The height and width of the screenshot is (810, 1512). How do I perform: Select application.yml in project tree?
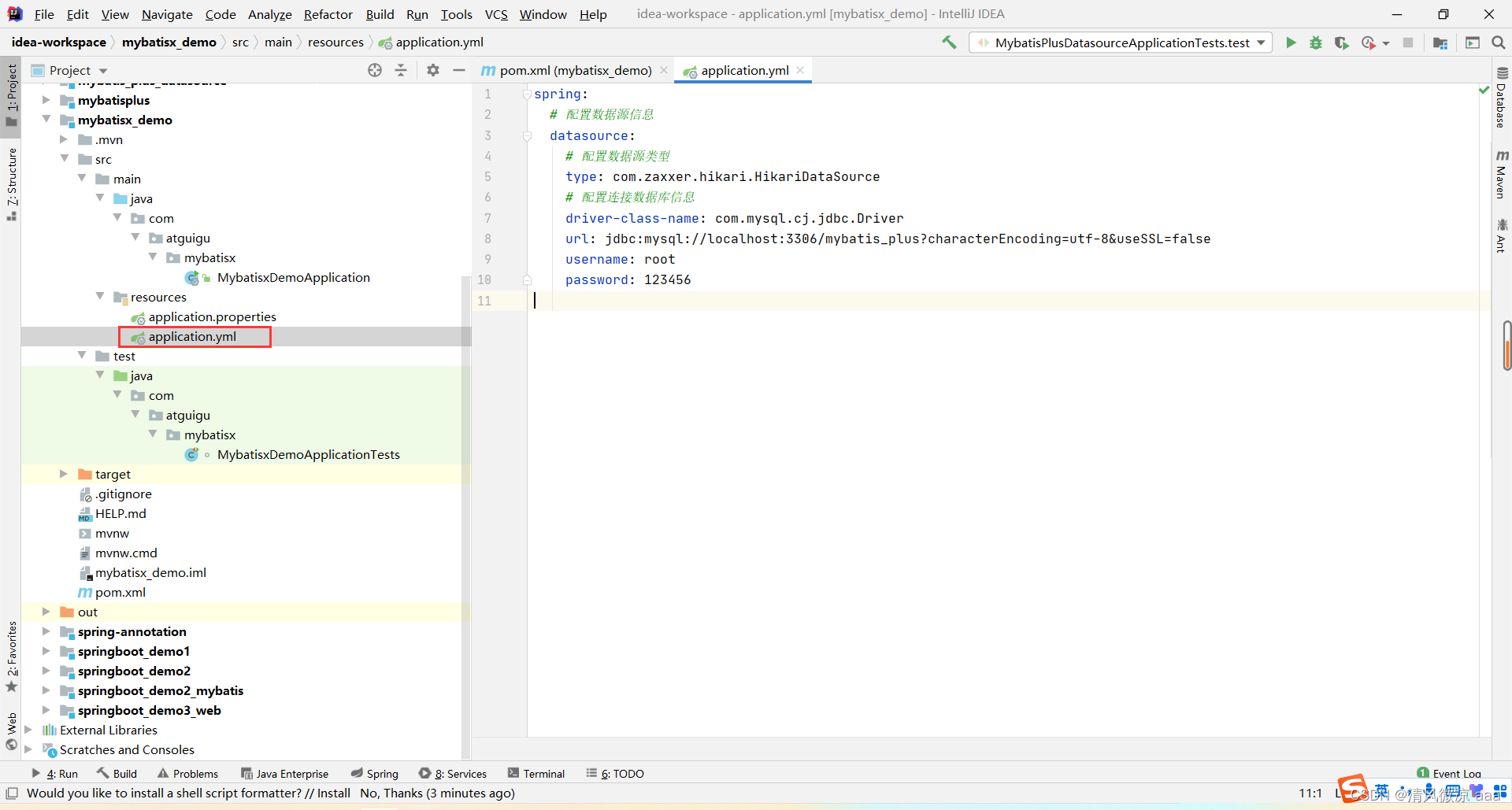click(192, 336)
